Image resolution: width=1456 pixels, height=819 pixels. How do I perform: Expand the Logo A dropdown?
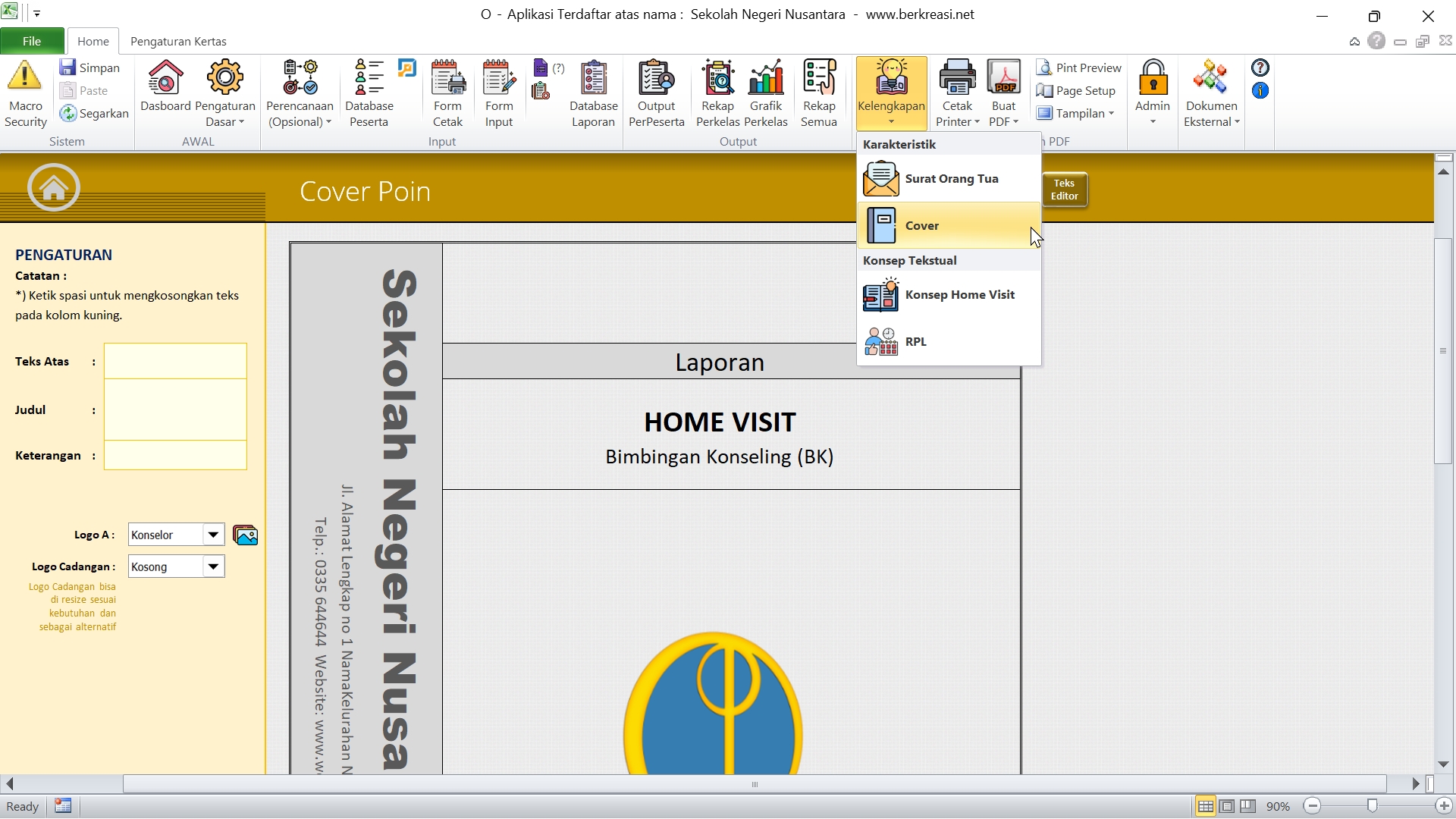coord(214,535)
